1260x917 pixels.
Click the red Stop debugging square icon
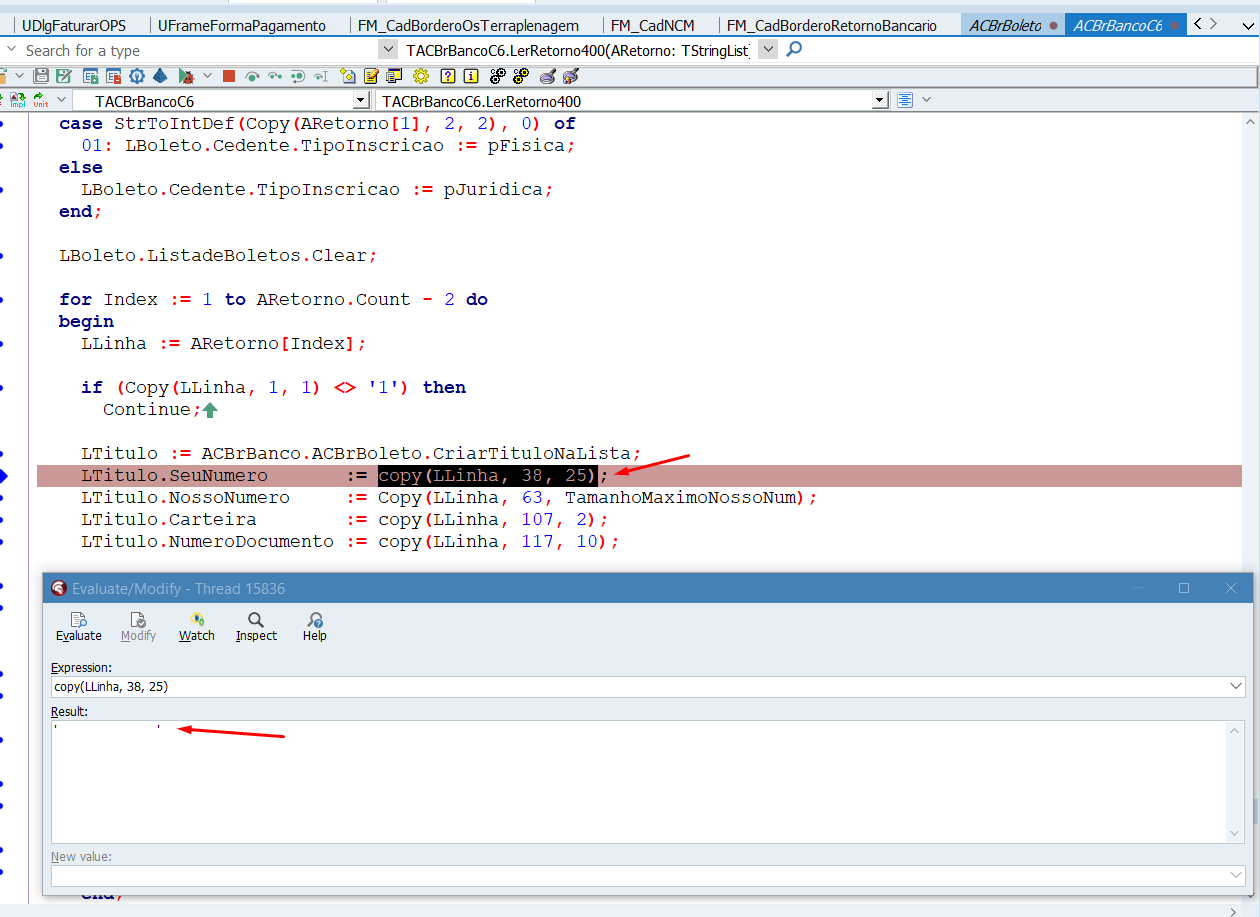pos(229,76)
